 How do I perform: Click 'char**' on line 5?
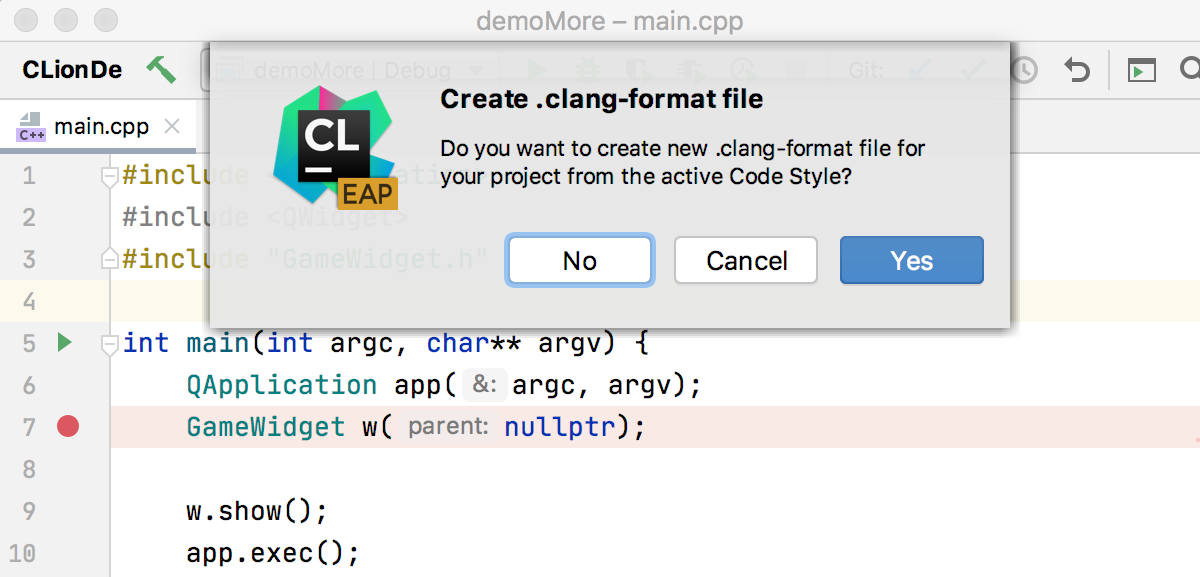[474, 343]
